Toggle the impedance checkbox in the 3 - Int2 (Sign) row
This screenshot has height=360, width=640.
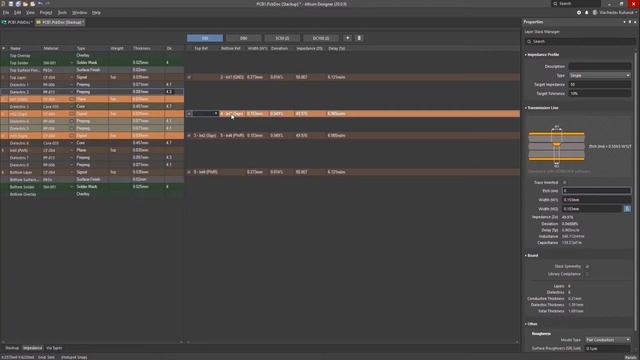click(x=189, y=136)
